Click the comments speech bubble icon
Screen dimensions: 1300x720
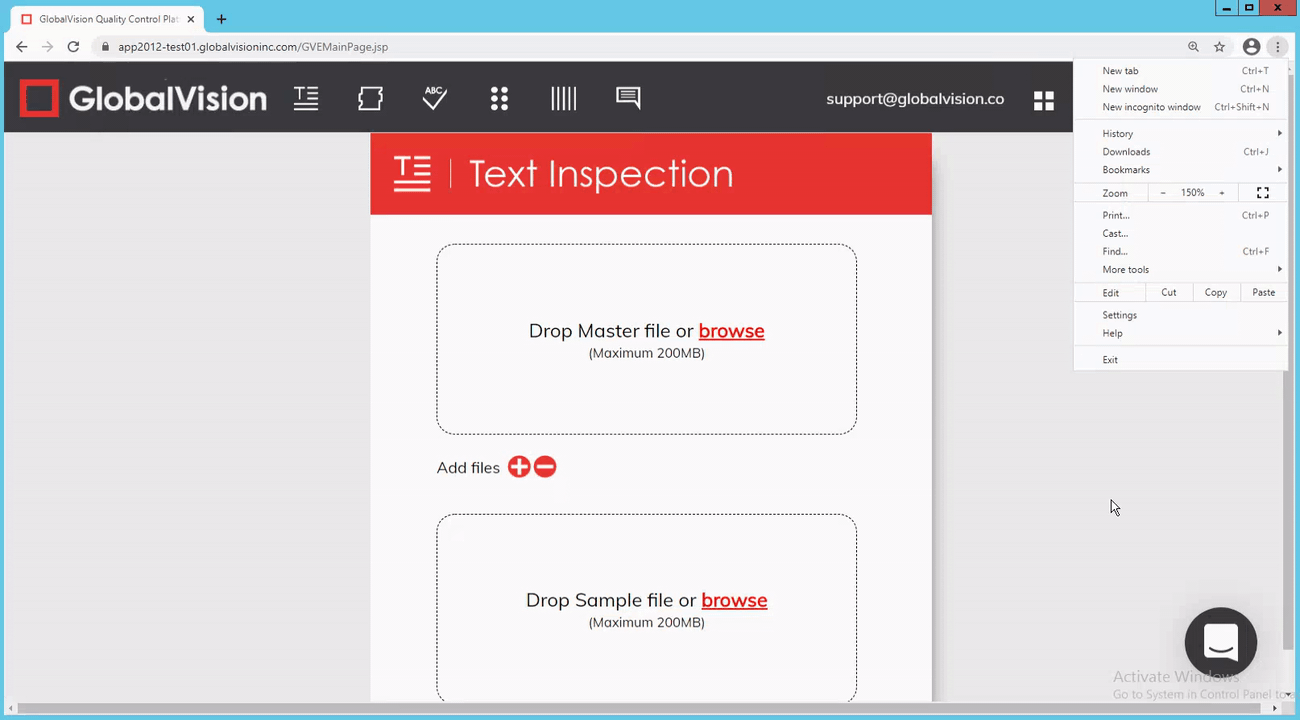click(628, 98)
